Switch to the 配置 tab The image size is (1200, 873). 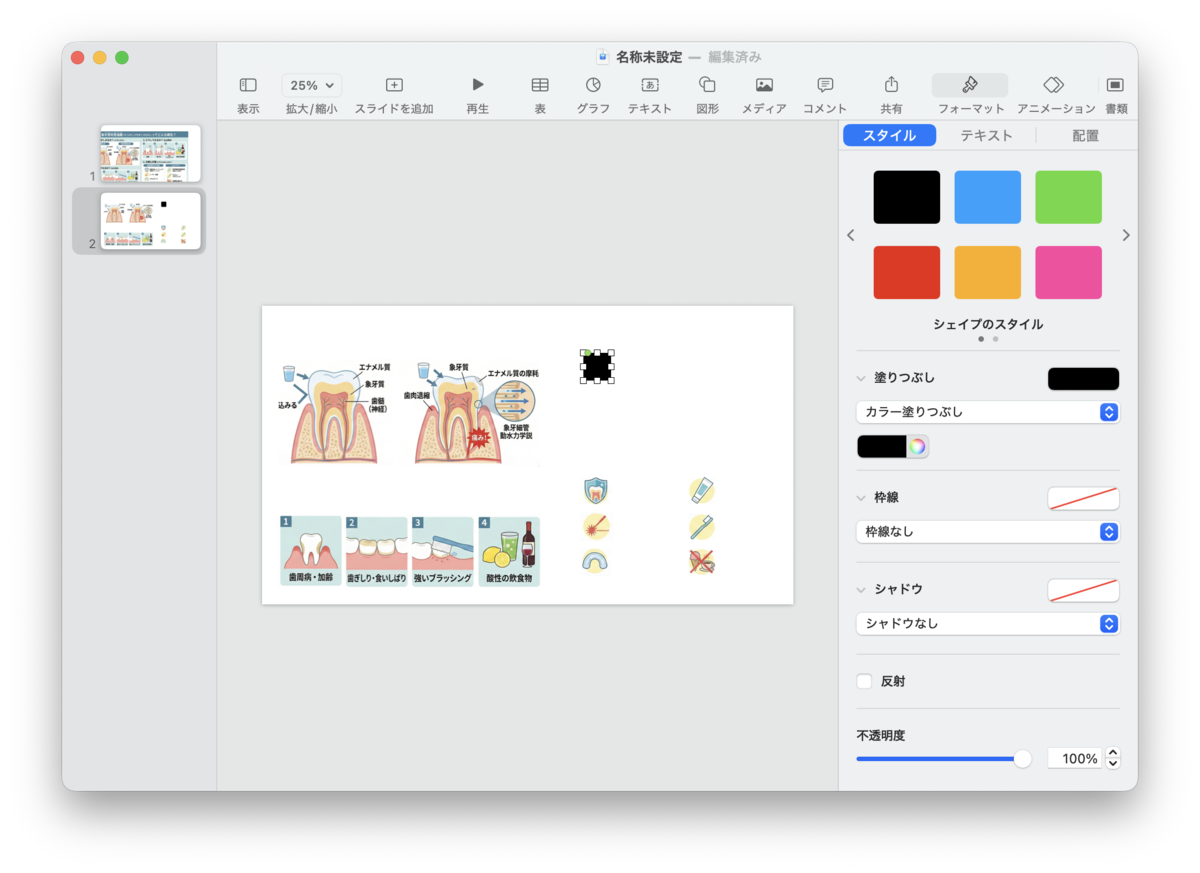[1085, 136]
